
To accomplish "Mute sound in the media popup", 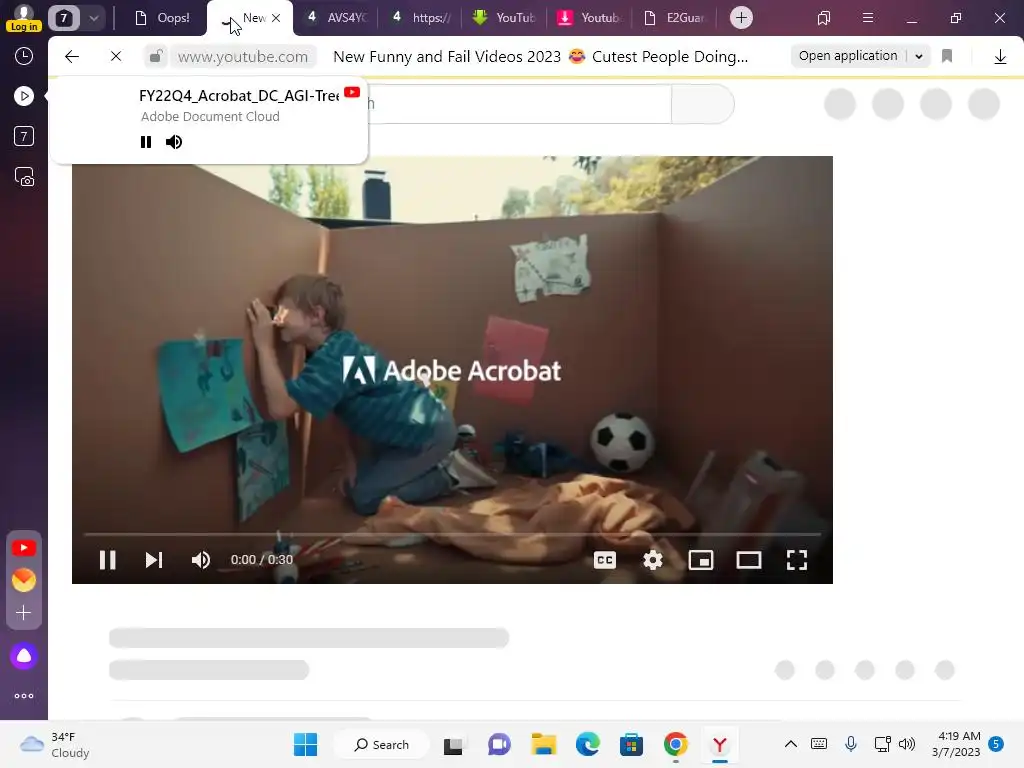I will 174,142.
